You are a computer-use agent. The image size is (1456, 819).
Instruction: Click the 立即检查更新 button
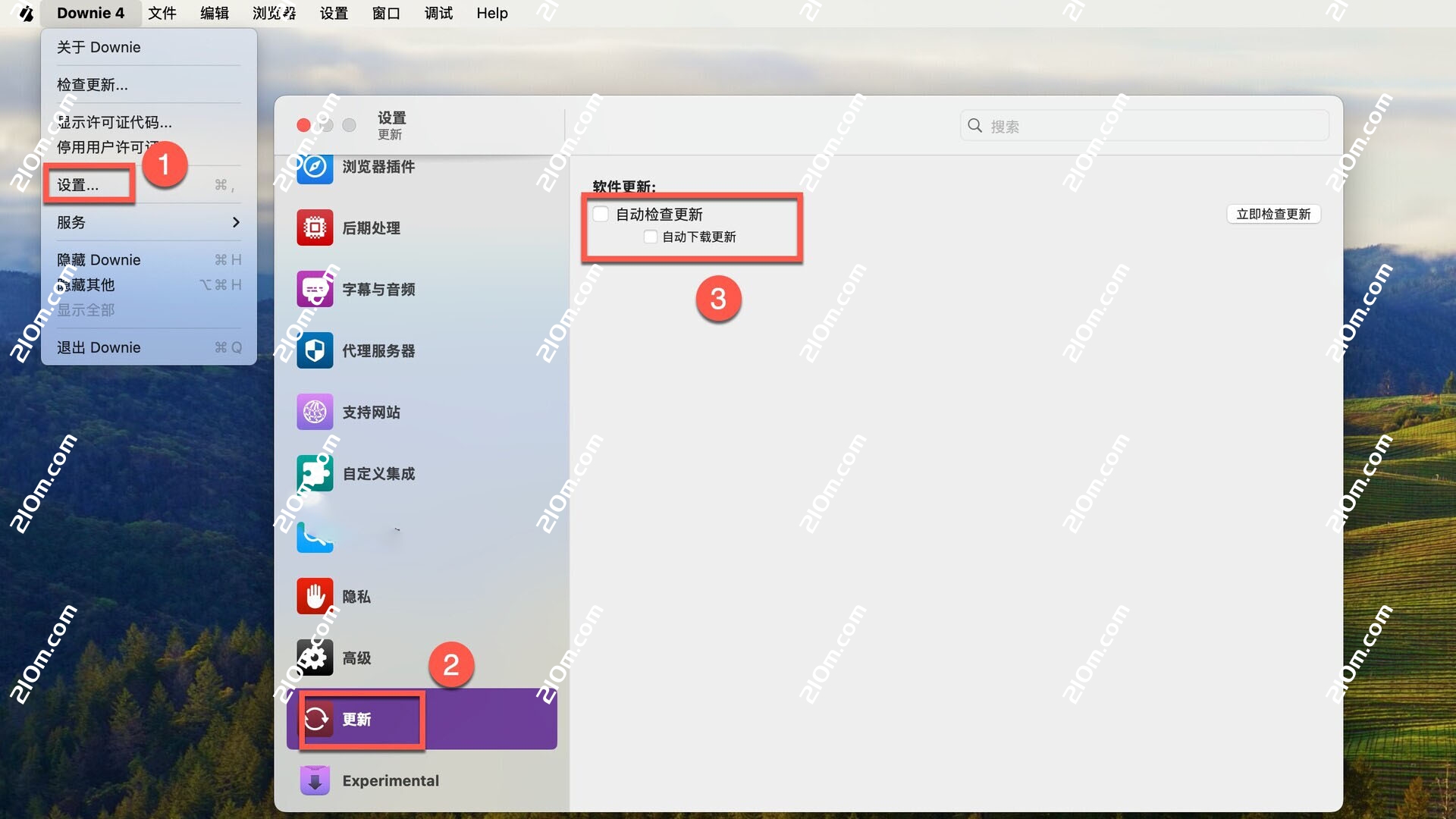pyautogui.click(x=1273, y=214)
